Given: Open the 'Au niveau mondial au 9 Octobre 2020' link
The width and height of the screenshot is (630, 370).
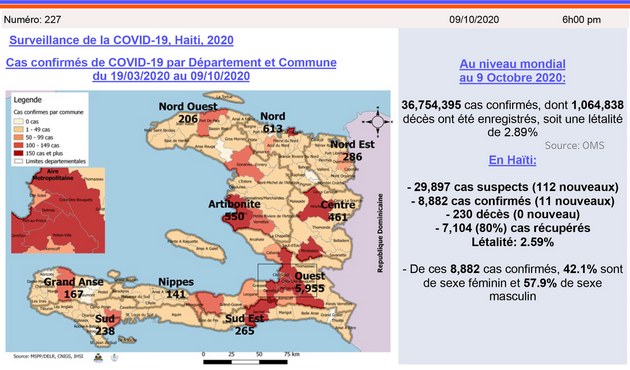Looking at the screenshot, I should tap(512, 71).
